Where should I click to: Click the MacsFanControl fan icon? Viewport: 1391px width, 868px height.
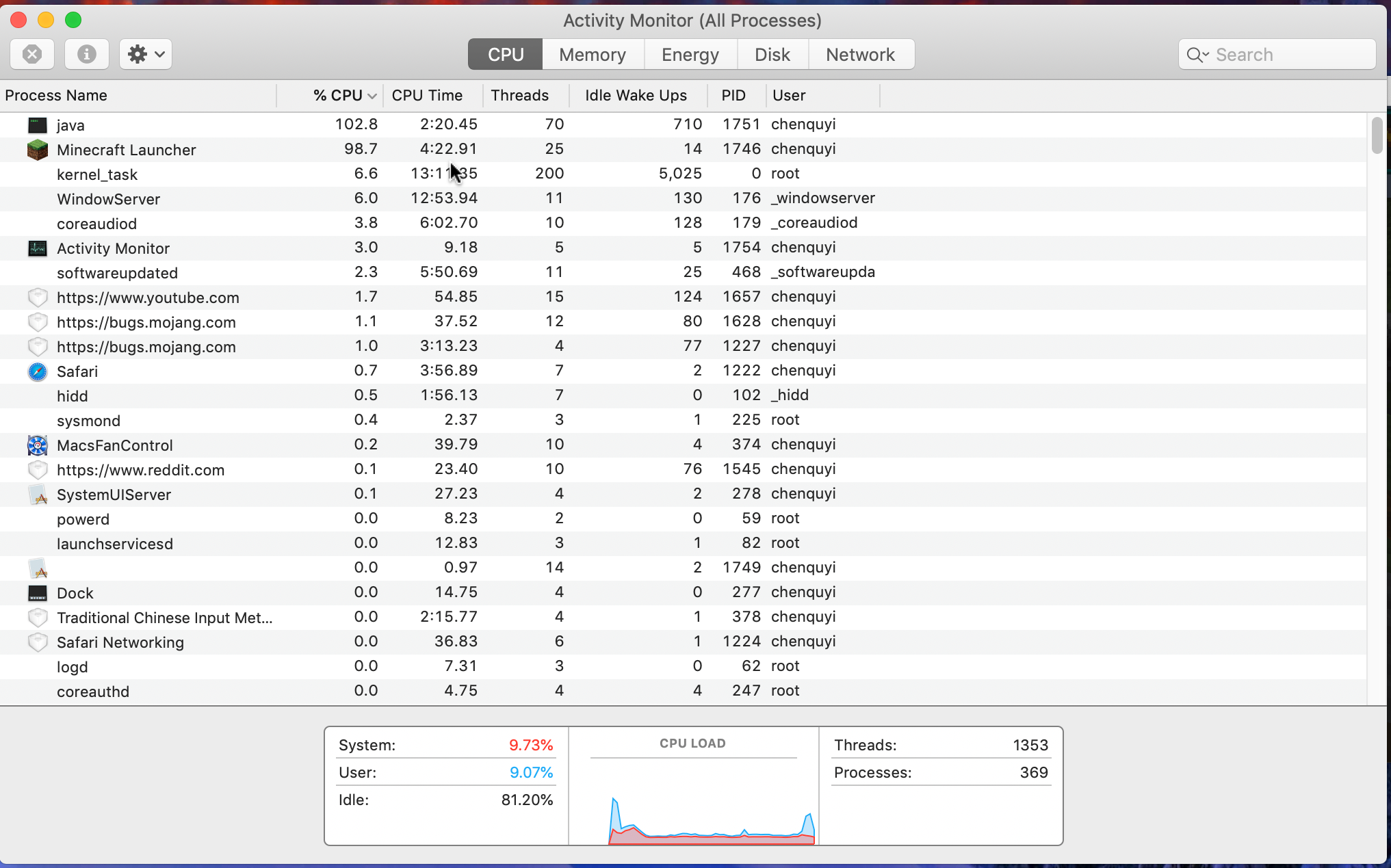click(38, 445)
